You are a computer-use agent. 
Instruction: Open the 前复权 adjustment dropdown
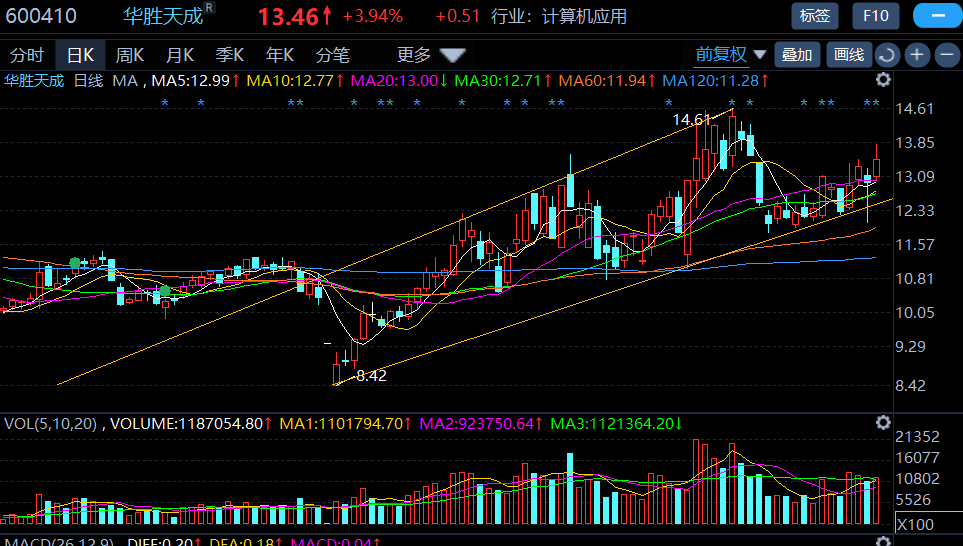(x=721, y=55)
